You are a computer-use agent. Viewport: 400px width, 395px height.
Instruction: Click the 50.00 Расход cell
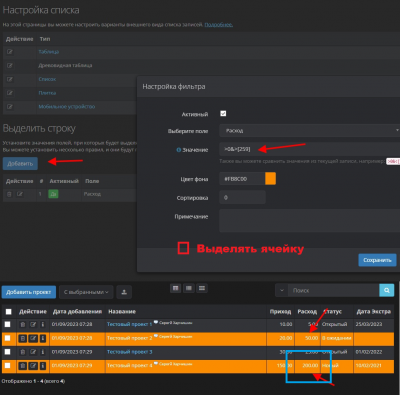pos(307,338)
